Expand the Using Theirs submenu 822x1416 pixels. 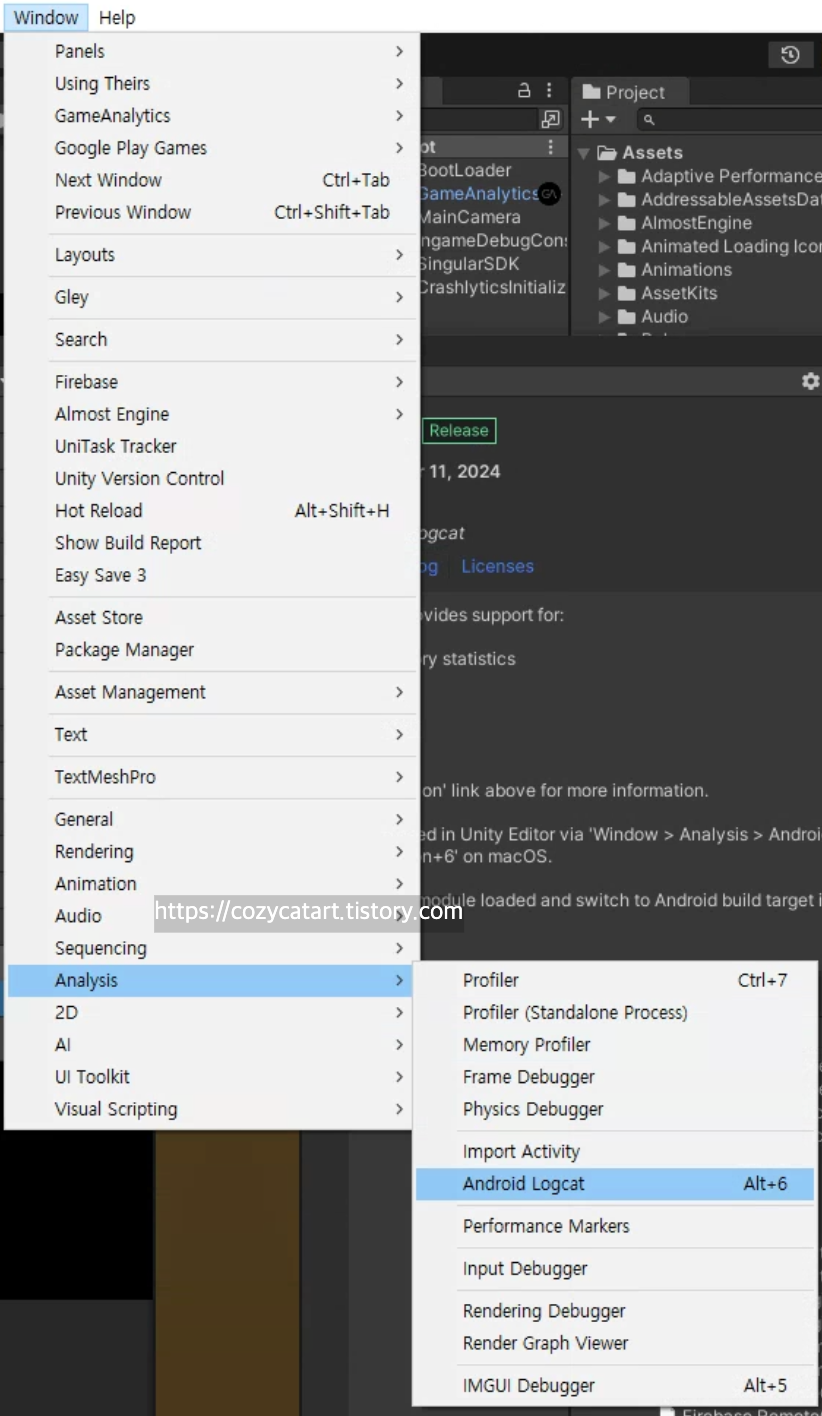[x=212, y=83]
